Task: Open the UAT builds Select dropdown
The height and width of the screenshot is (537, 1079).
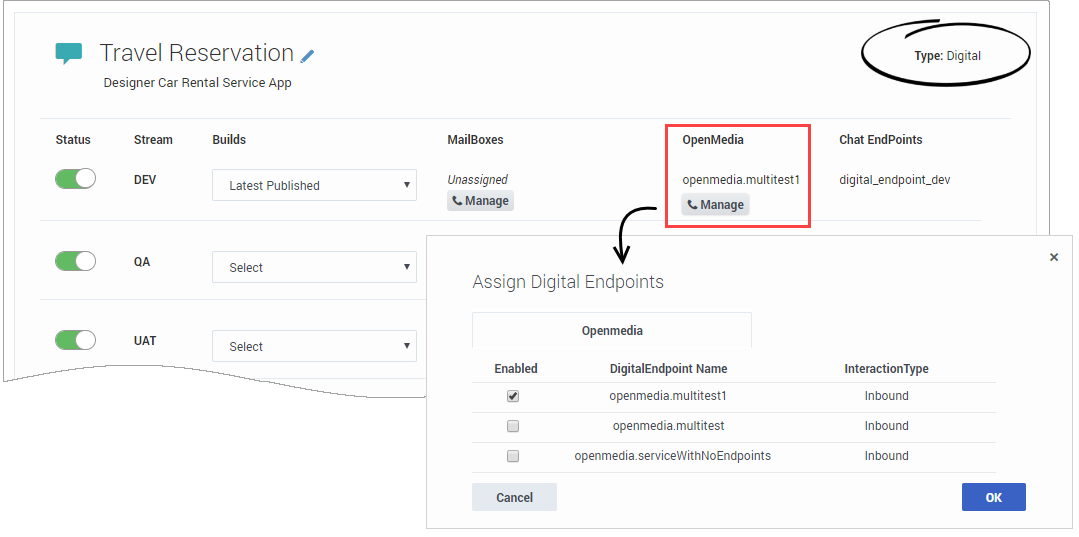Action: (314, 346)
